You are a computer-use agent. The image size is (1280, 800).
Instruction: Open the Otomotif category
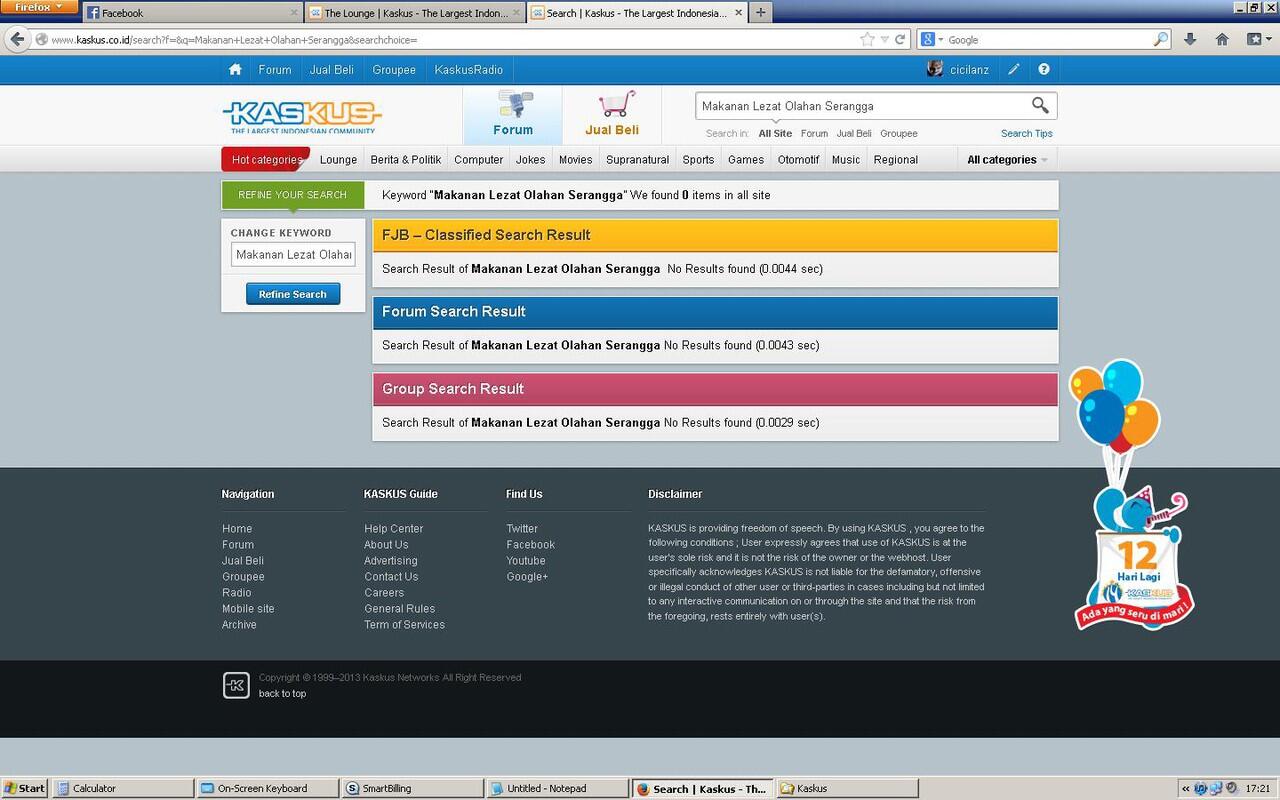(798, 160)
